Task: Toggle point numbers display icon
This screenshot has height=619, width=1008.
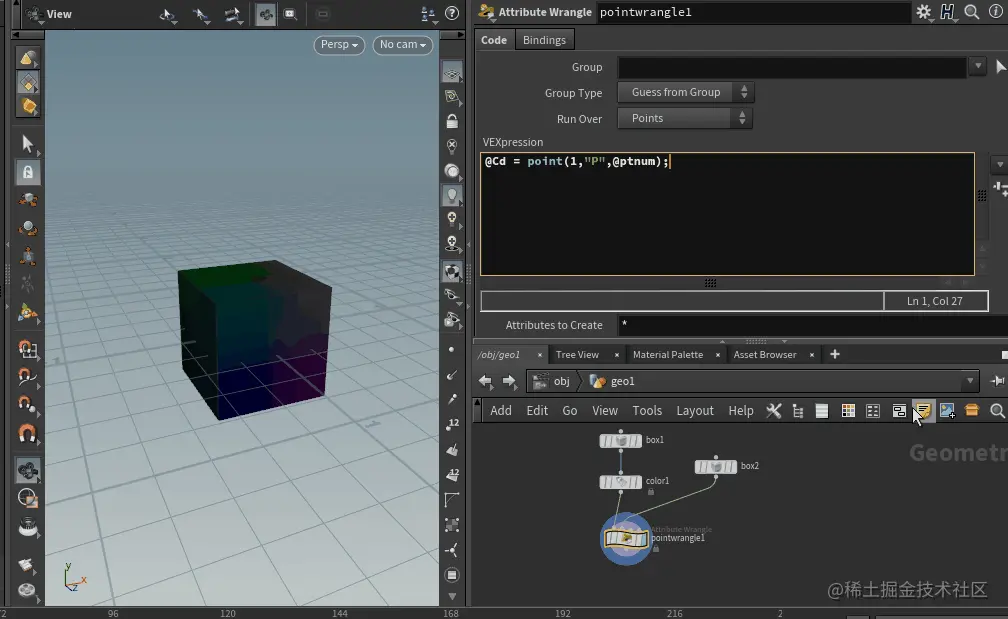Action: pos(452,424)
